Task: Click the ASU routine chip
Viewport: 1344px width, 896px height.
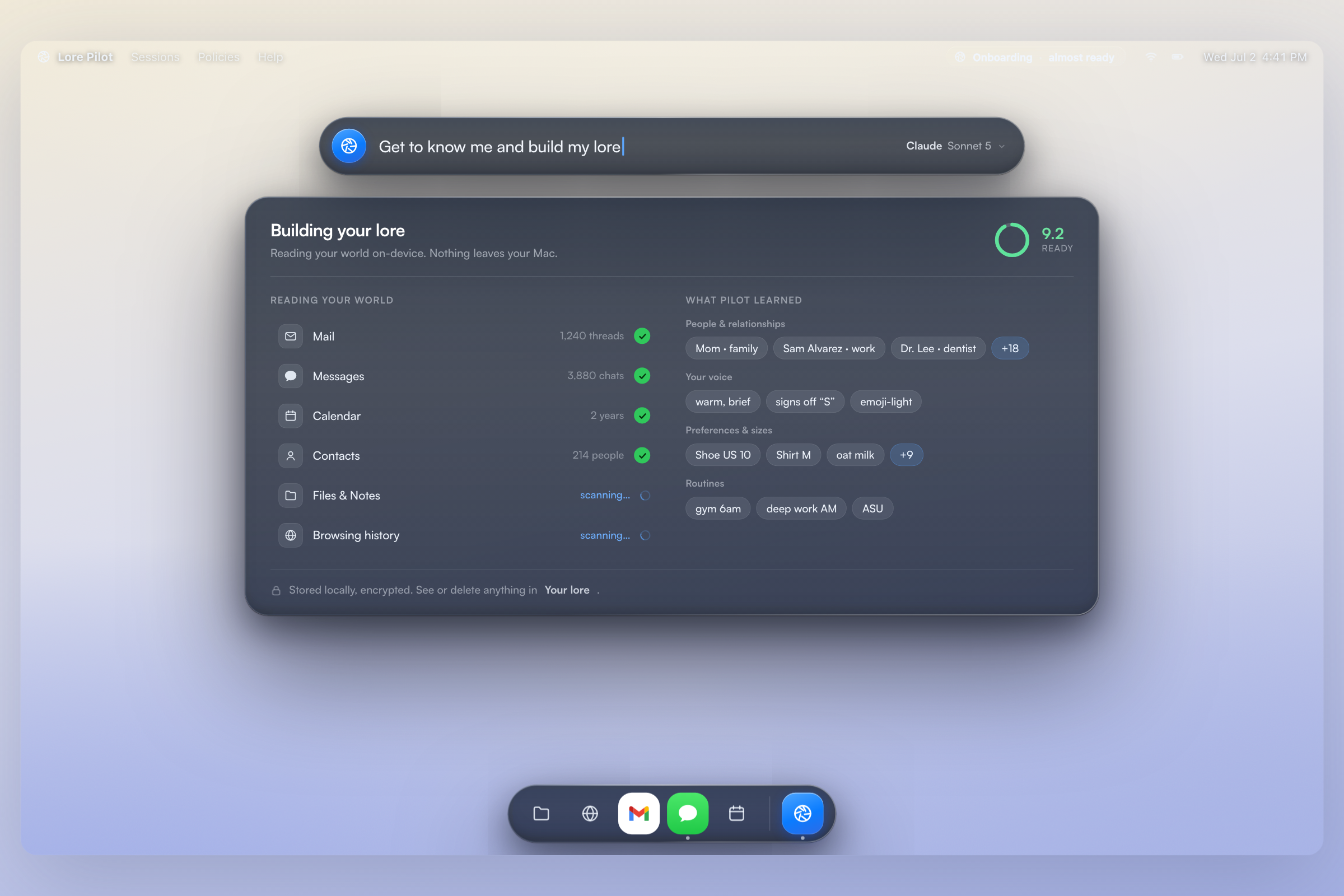Action: pos(872,508)
